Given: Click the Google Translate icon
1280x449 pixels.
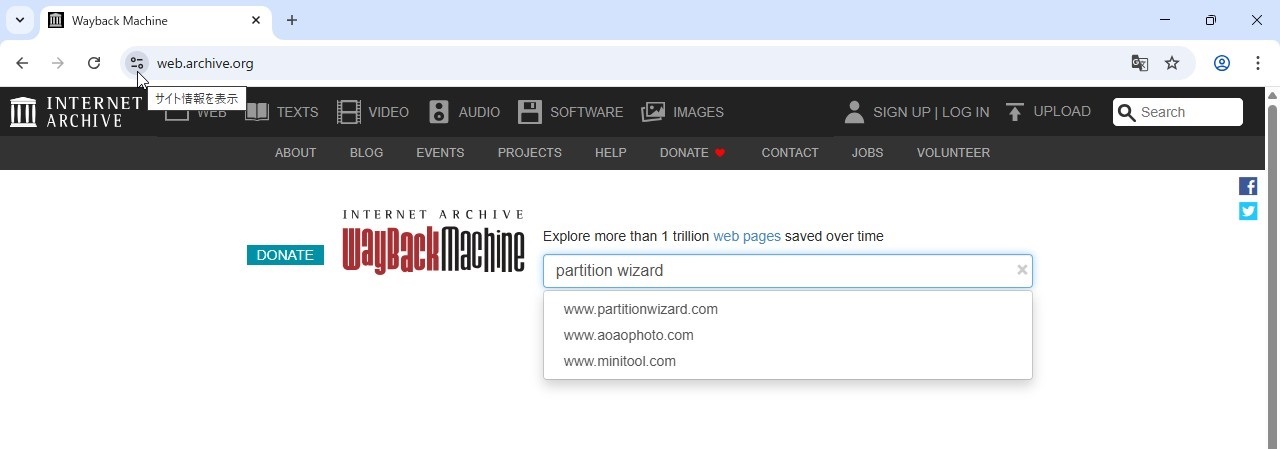Looking at the screenshot, I should (x=1139, y=63).
